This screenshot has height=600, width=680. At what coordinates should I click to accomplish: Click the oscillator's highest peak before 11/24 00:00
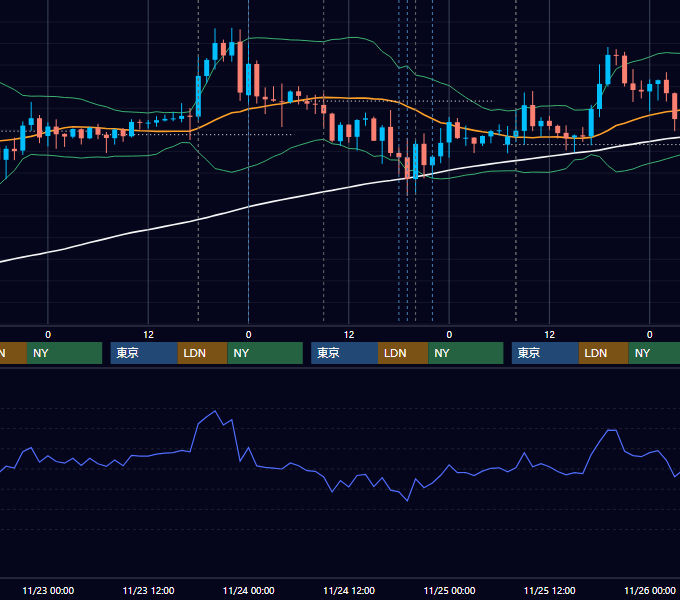point(215,411)
